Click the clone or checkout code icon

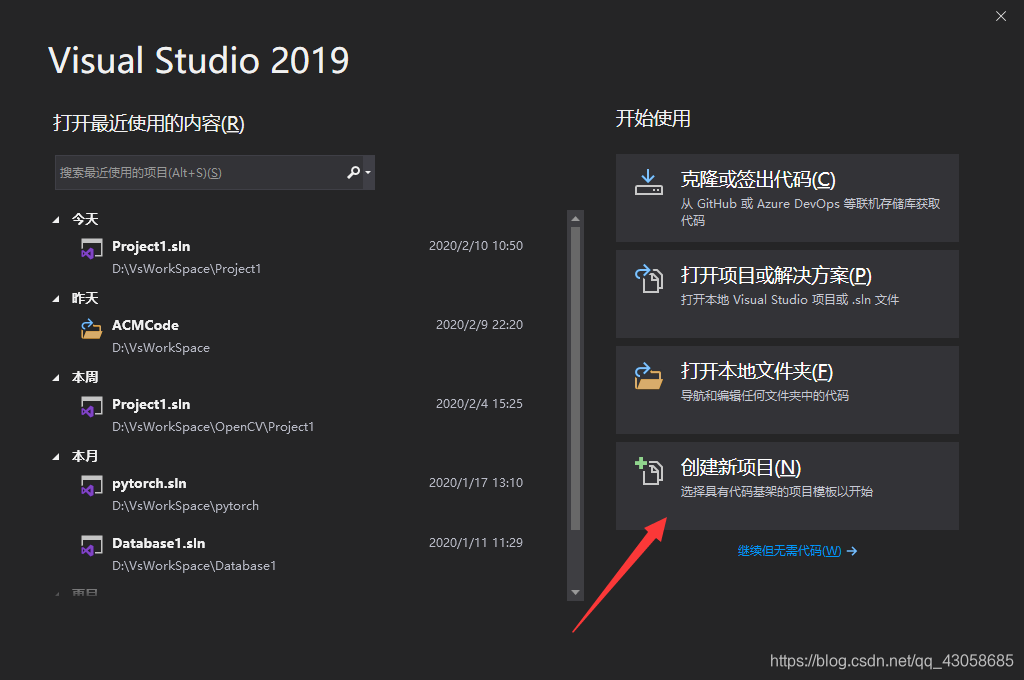coord(648,182)
